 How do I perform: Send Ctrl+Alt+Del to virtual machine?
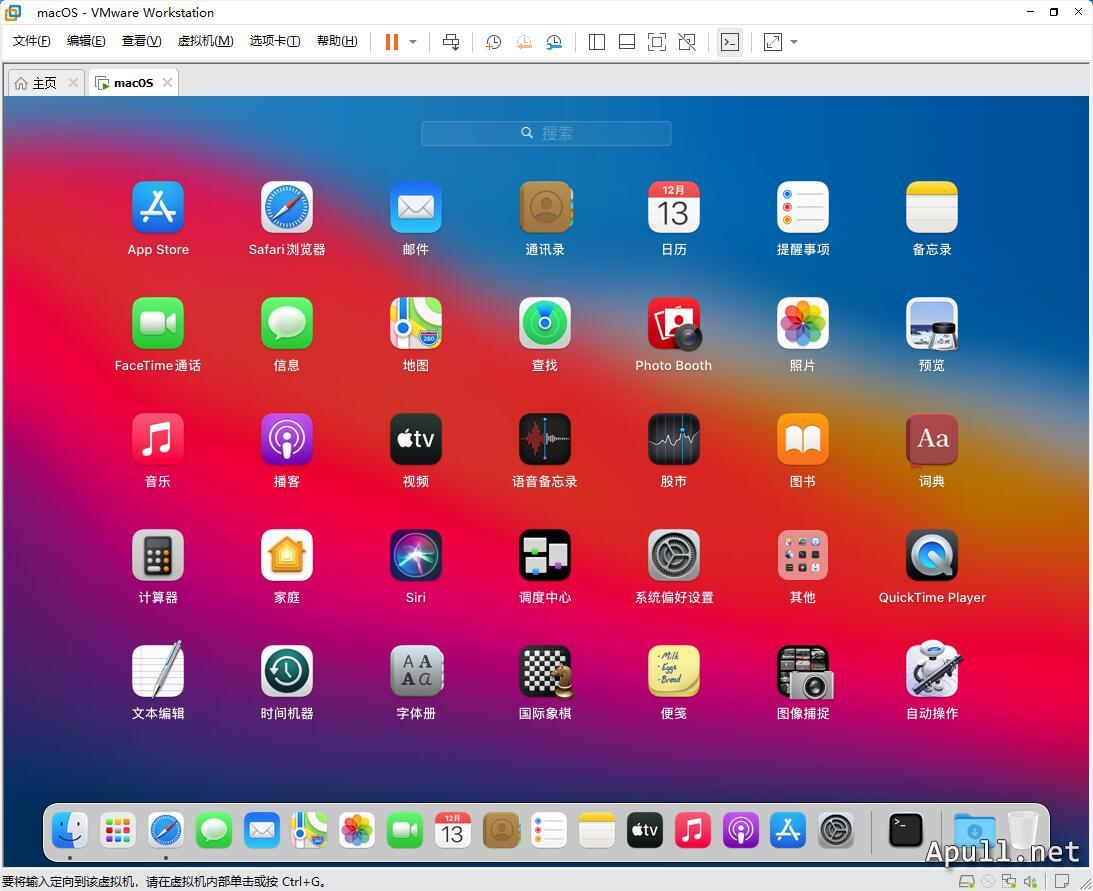(x=451, y=42)
